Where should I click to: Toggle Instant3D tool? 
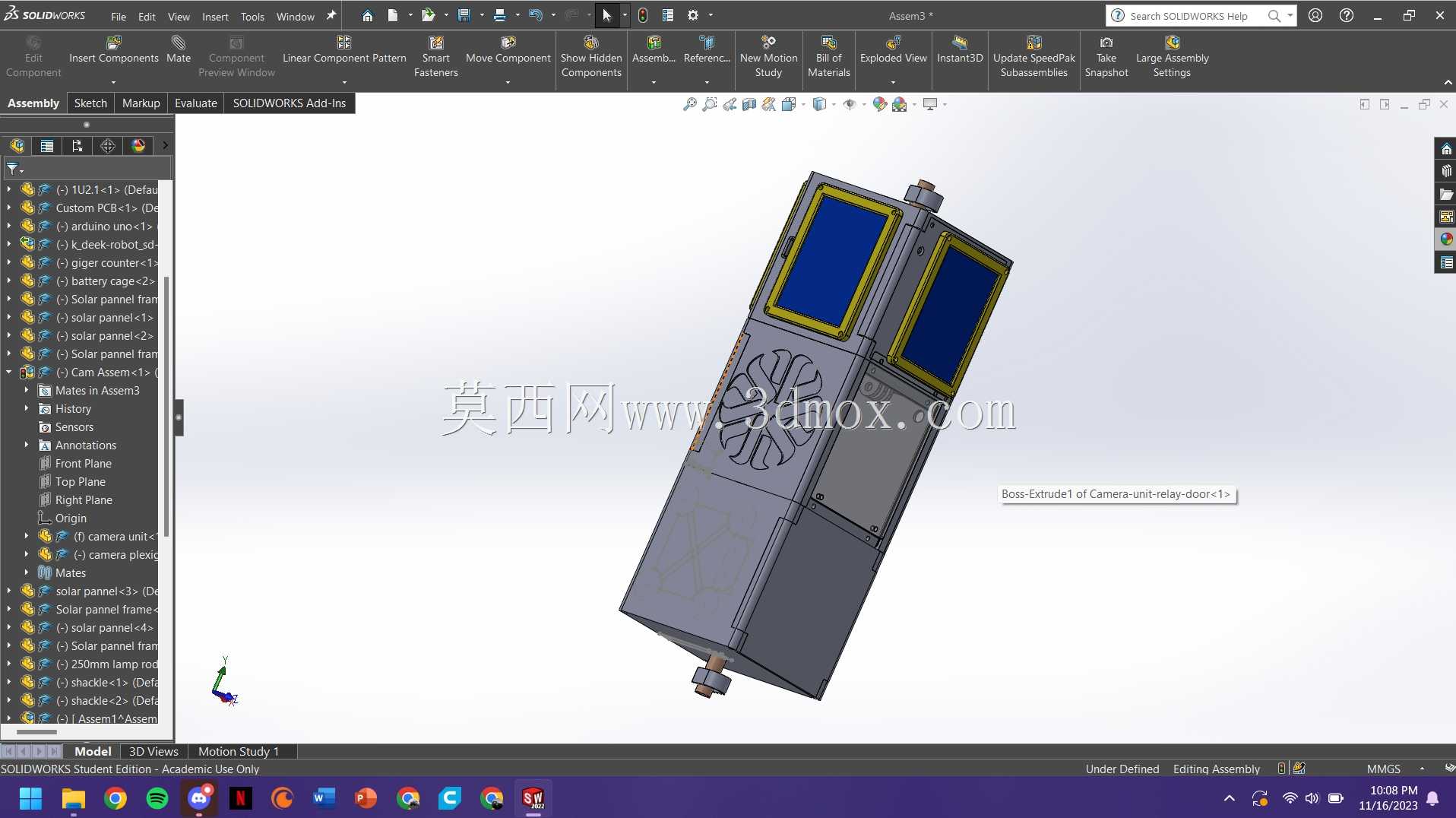coord(960,49)
